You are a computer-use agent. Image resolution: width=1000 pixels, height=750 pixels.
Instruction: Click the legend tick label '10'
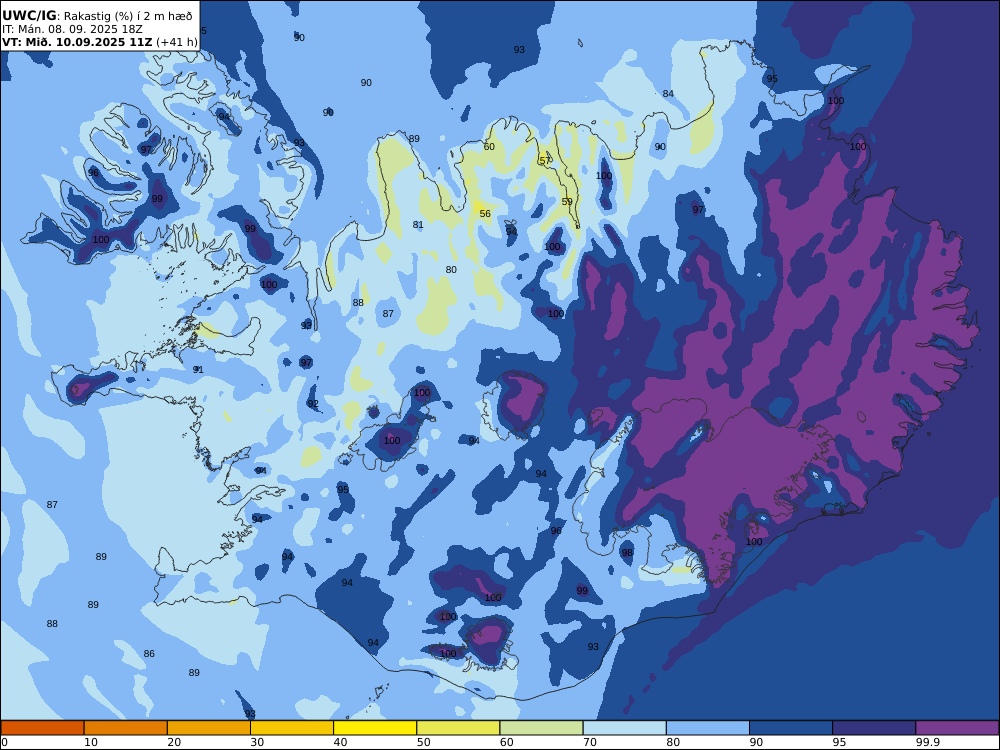(91, 742)
